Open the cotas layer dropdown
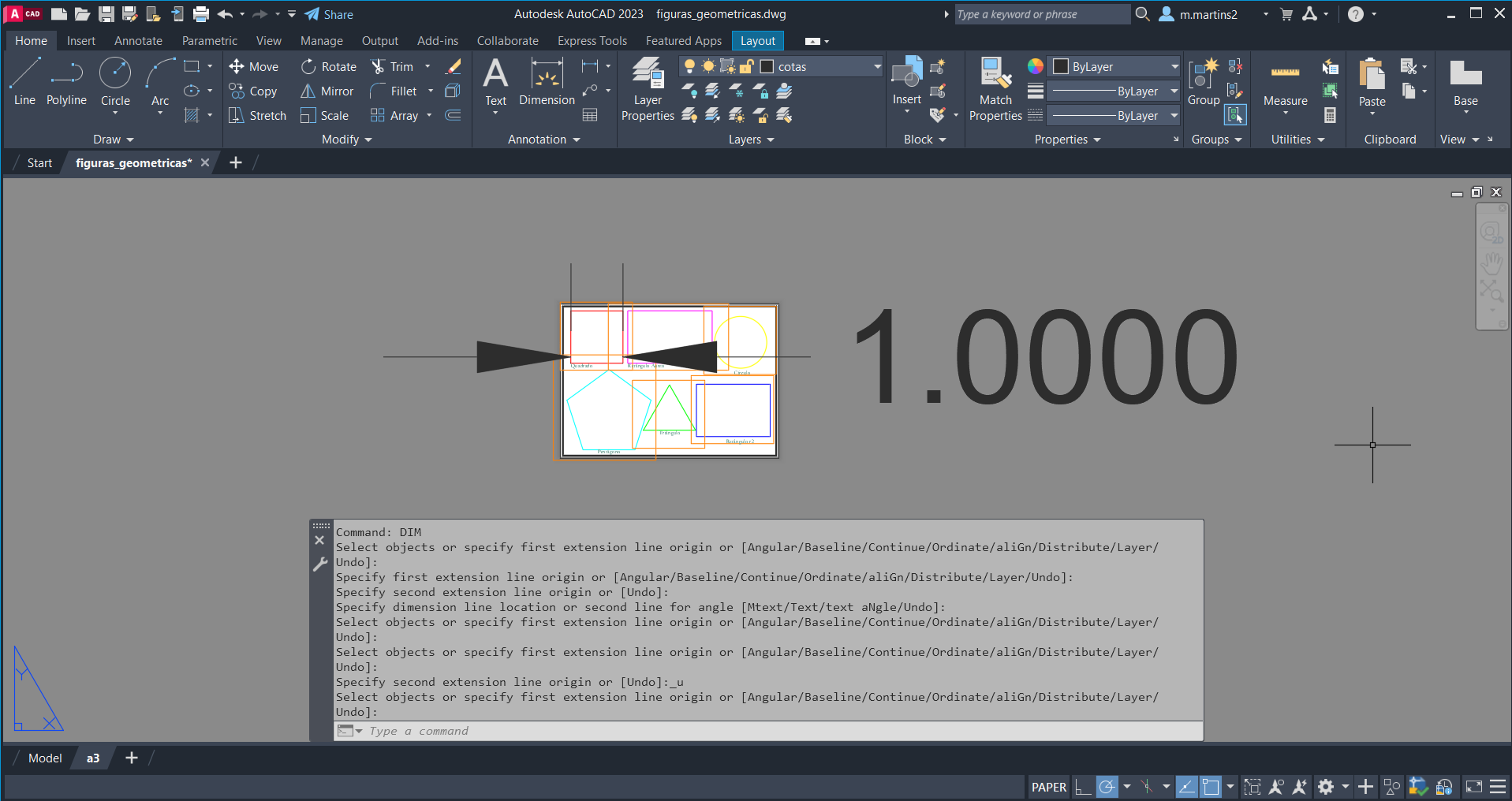This screenshot has height=801, width=1512. pos(876,67)
